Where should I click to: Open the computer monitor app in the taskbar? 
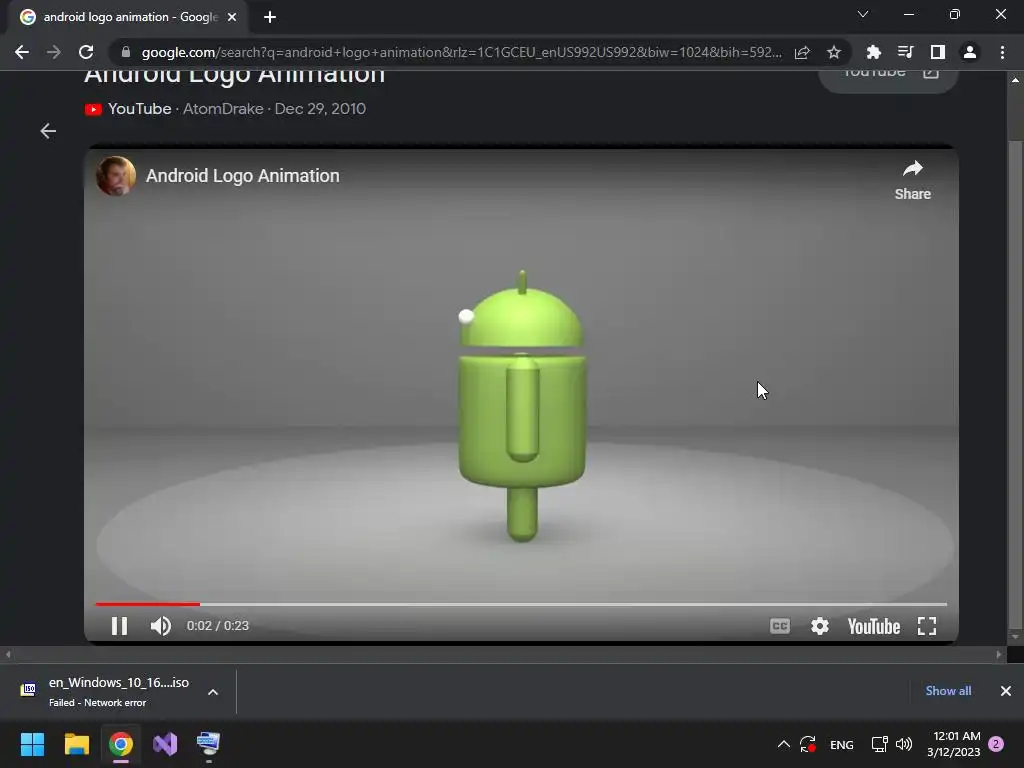pyautogui.click(x=209, y=744)
